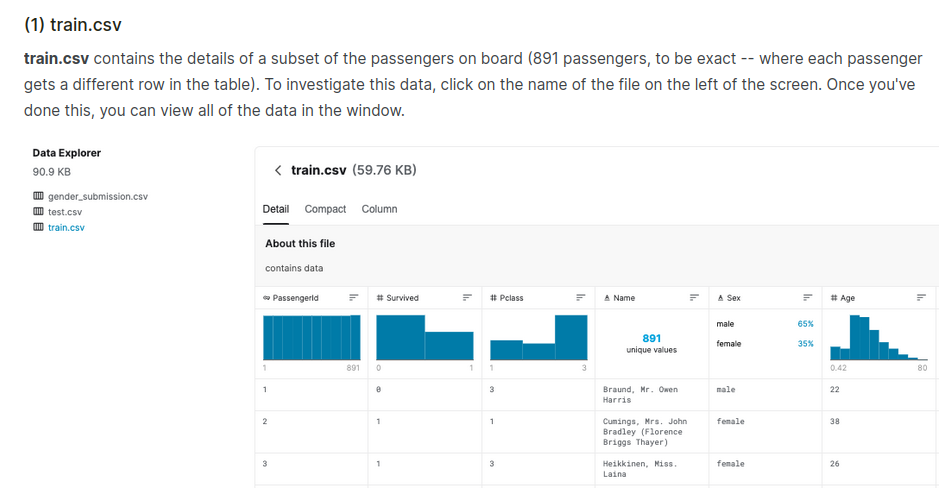Select the Detail view tab

[x=275, y=209]
